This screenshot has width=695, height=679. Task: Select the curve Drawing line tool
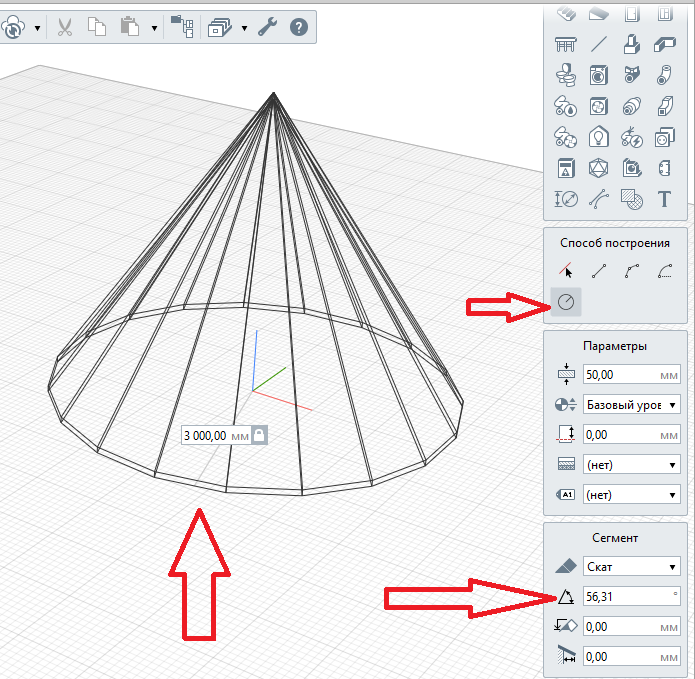[599, 199]
